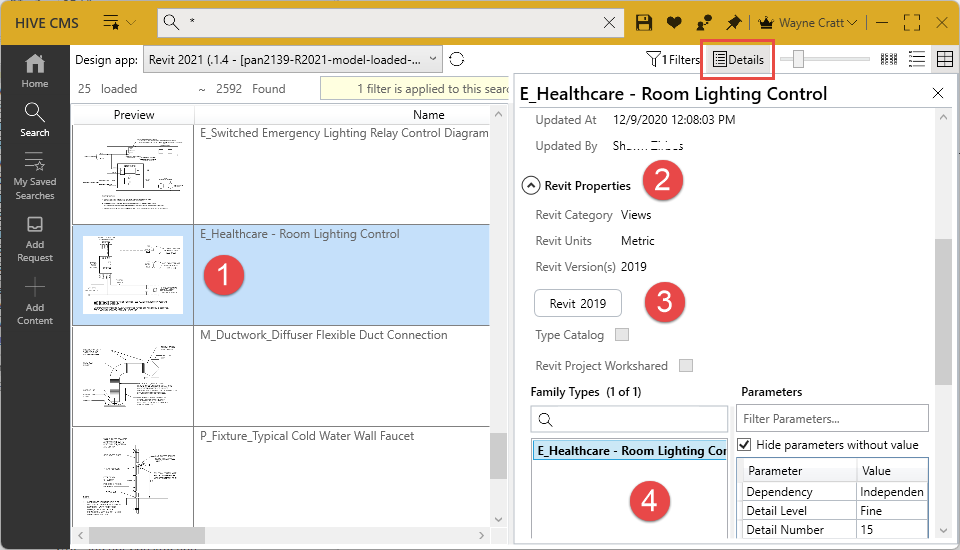960x550 pixels.
Task: Click the Dependency parameter row
Action: point(834,492)
